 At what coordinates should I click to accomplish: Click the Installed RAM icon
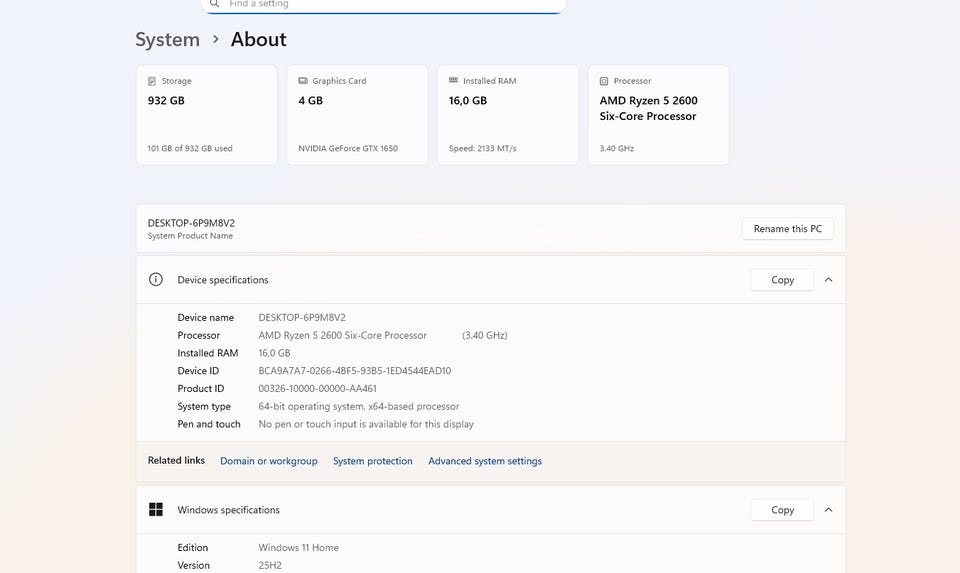[454, 81]
